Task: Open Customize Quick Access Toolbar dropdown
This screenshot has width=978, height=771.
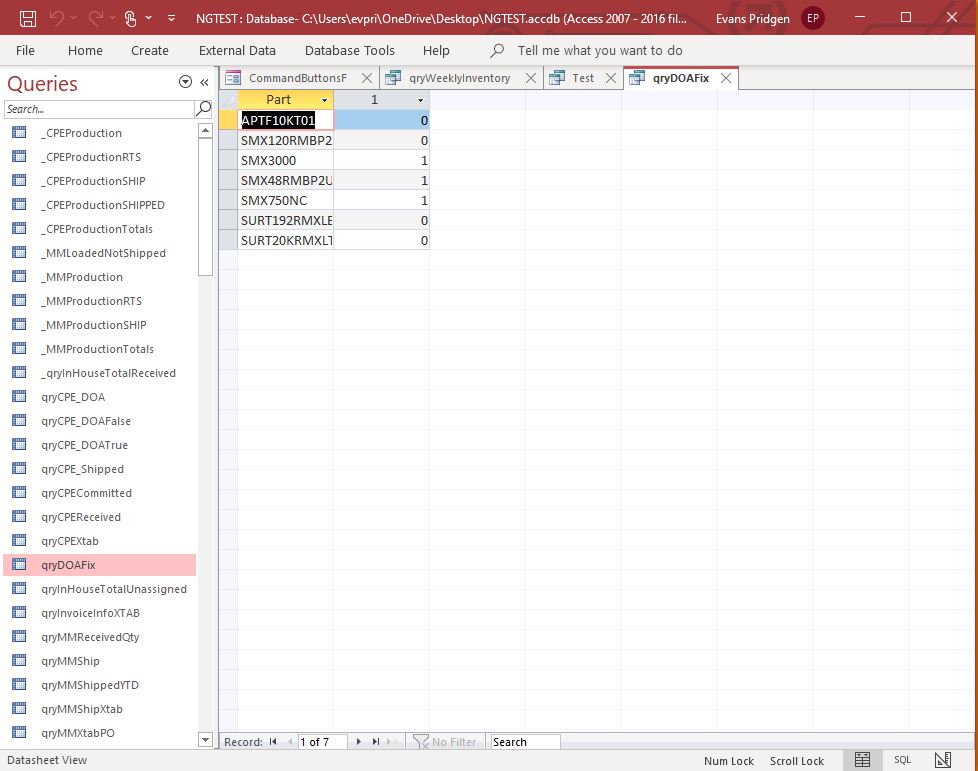Action: [x=172, y=18]
